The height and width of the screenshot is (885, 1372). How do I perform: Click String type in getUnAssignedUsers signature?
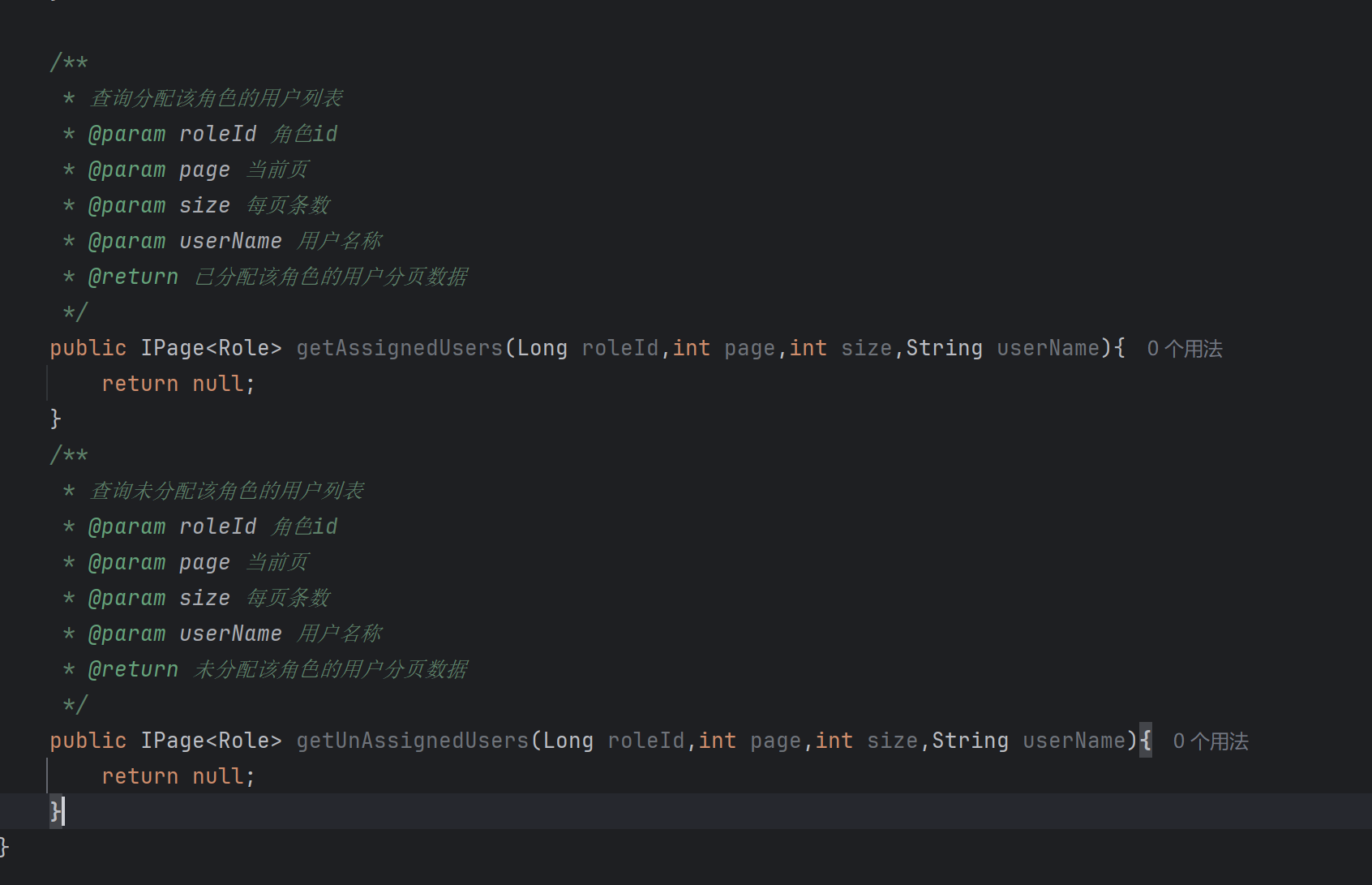click(970, 741)
